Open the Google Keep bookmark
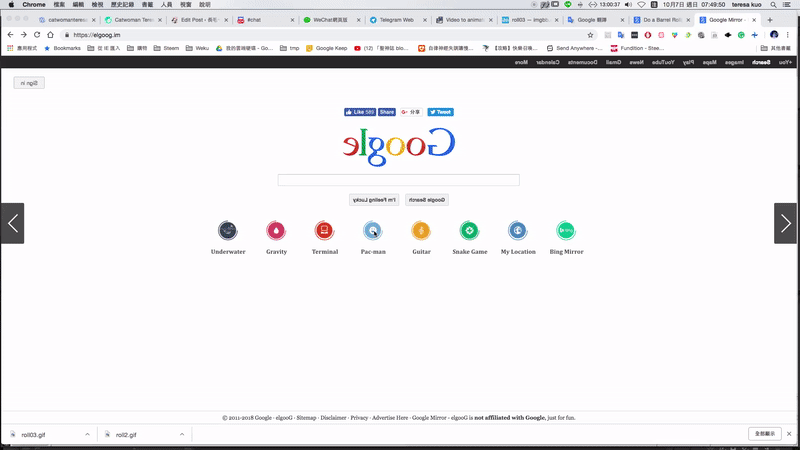The image size is (800, 450). point(327,48)
